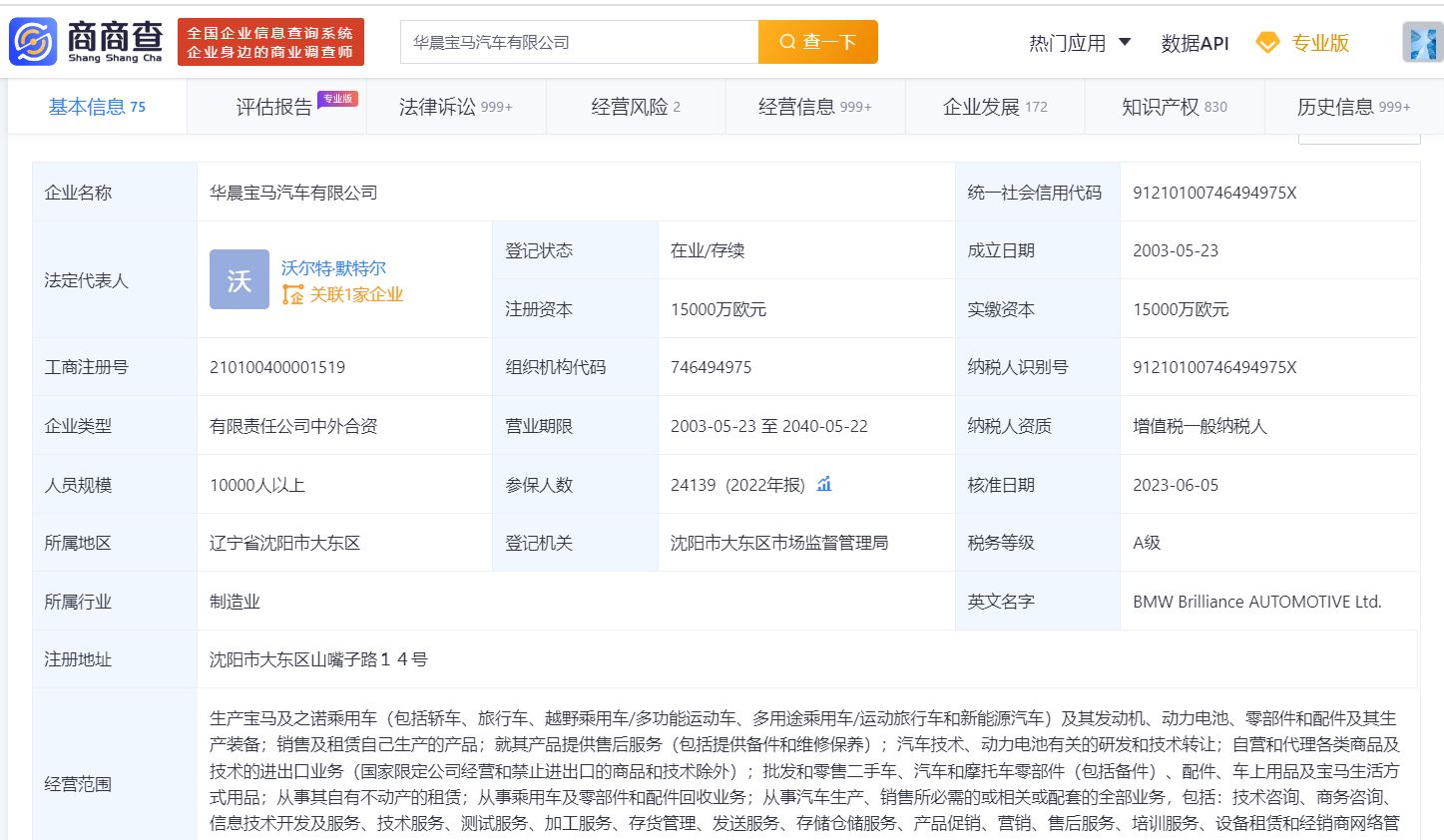Open the 专业版 link
Viewport: 1444px width, 840px height.
pyautogui.click(x=1319, y=43)
